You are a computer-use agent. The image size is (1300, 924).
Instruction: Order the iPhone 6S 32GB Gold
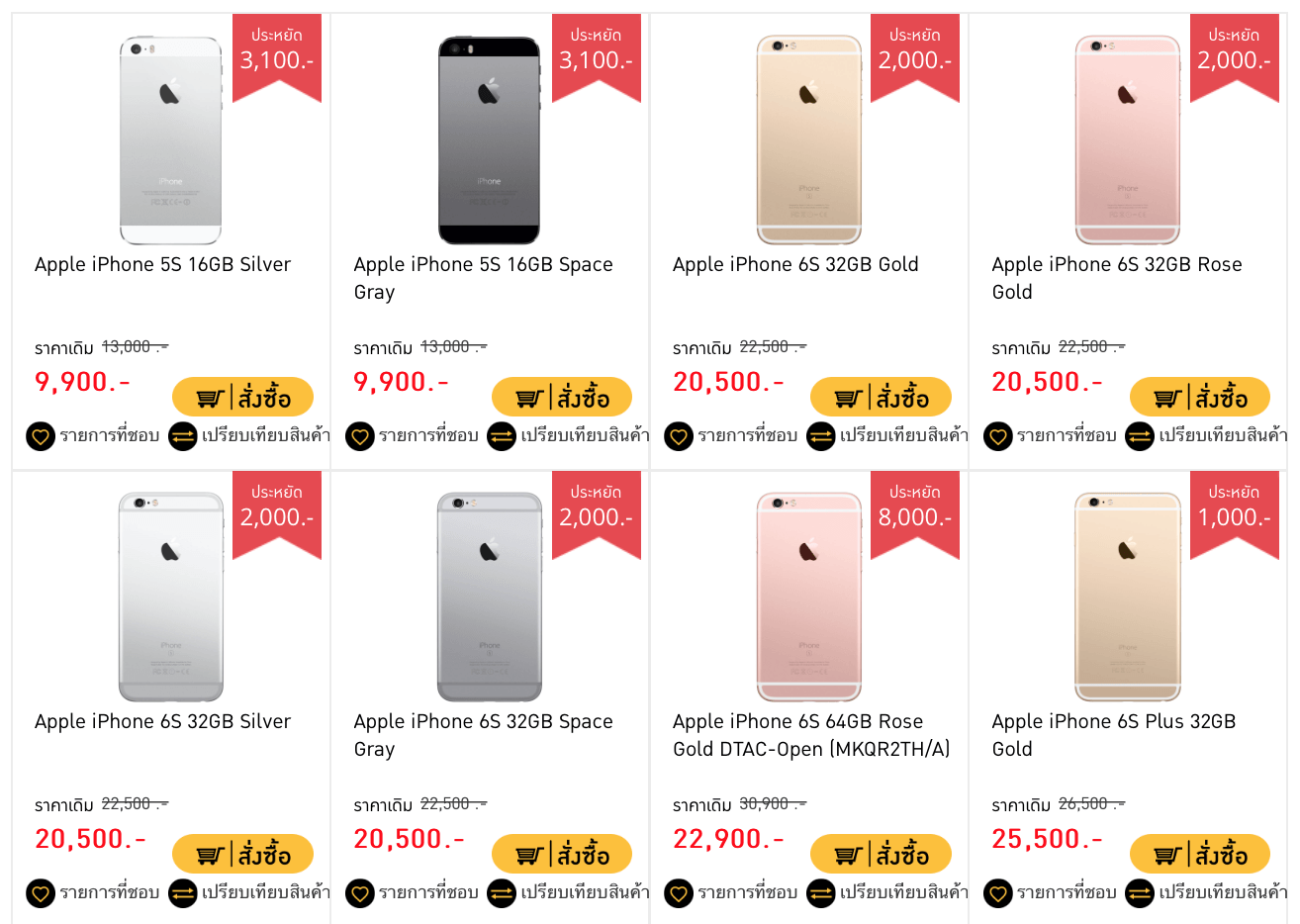(881, 397)
